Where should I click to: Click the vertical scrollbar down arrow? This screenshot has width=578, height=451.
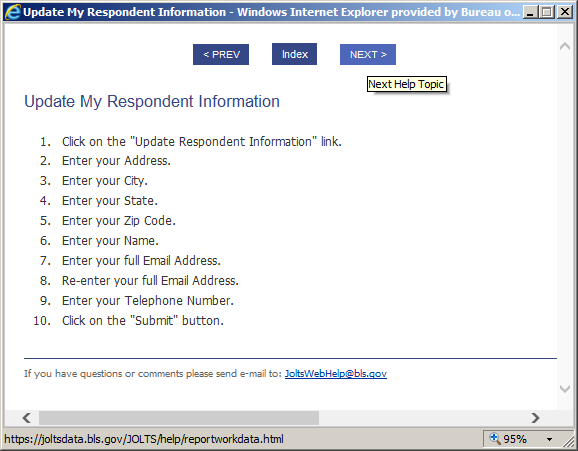pyautogui.click(x=565, y=388)
